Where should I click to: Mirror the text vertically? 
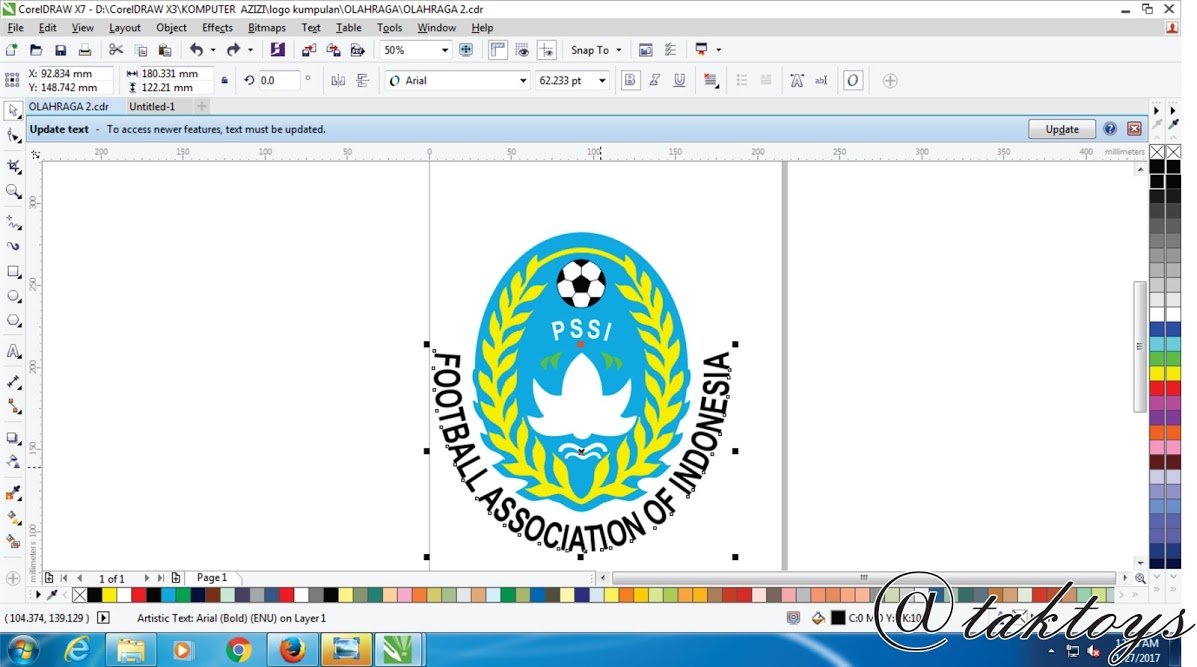(x=363, y=81)
